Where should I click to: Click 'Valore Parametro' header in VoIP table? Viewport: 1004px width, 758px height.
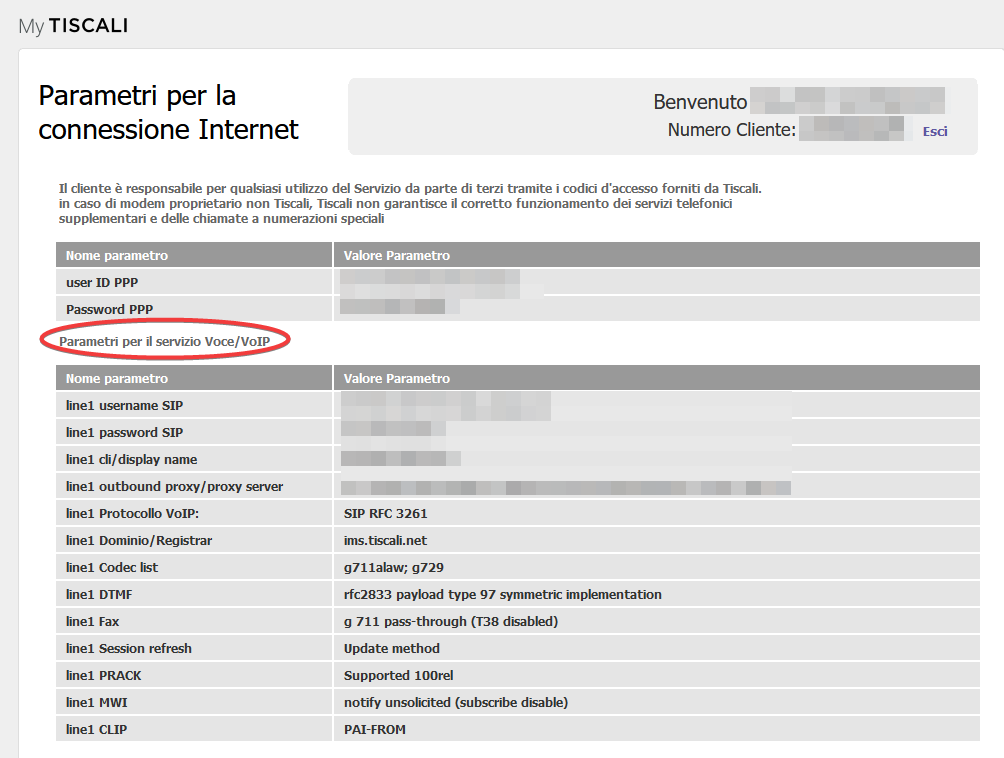(396, 378)
